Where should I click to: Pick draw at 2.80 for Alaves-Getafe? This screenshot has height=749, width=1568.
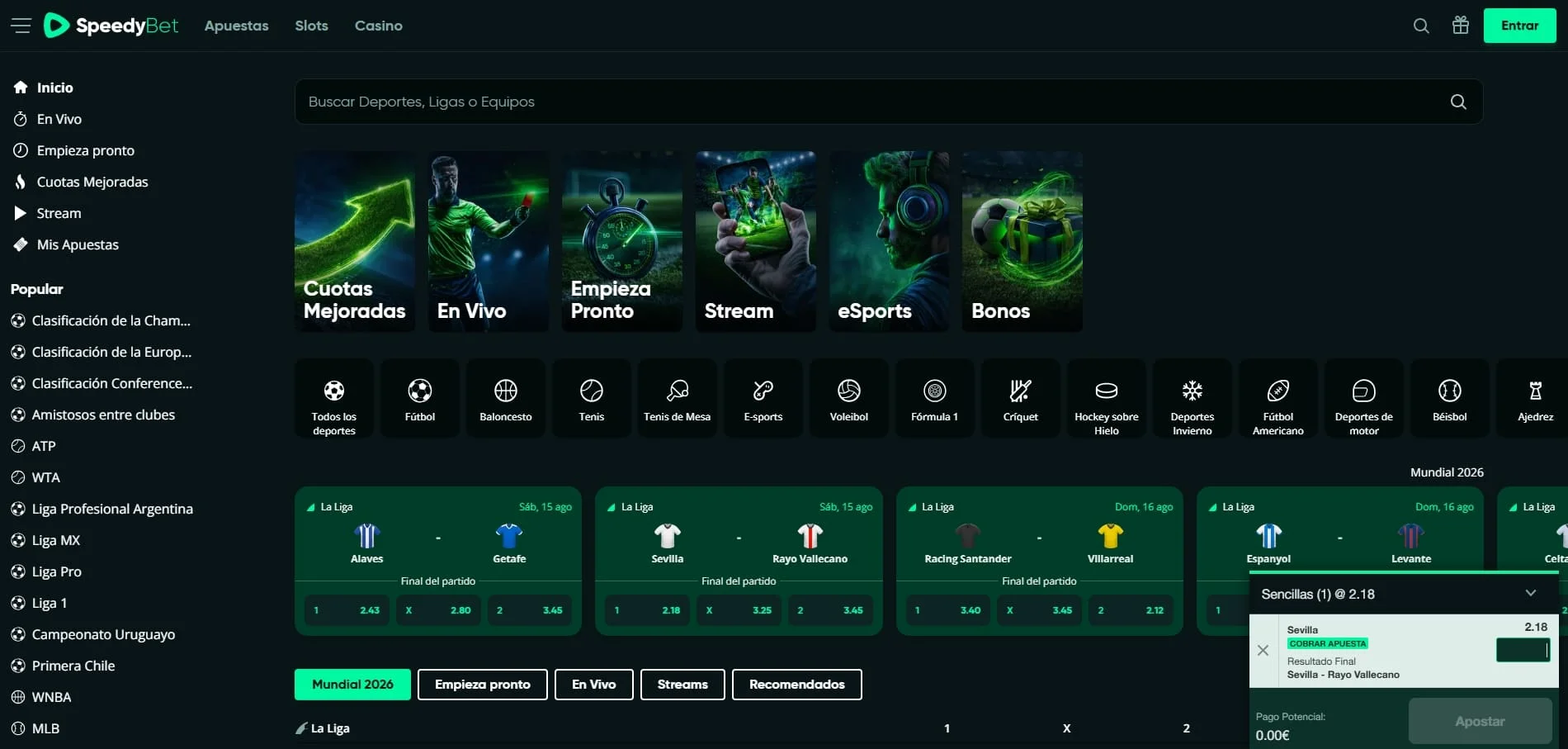coord(438,610)
